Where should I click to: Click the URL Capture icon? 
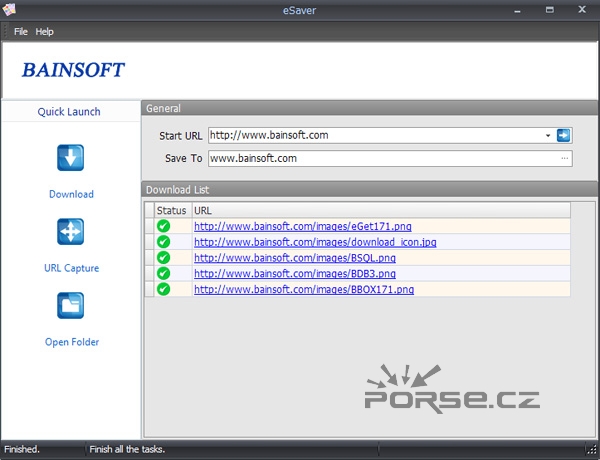pyautogui.click(x=70, y=232)
